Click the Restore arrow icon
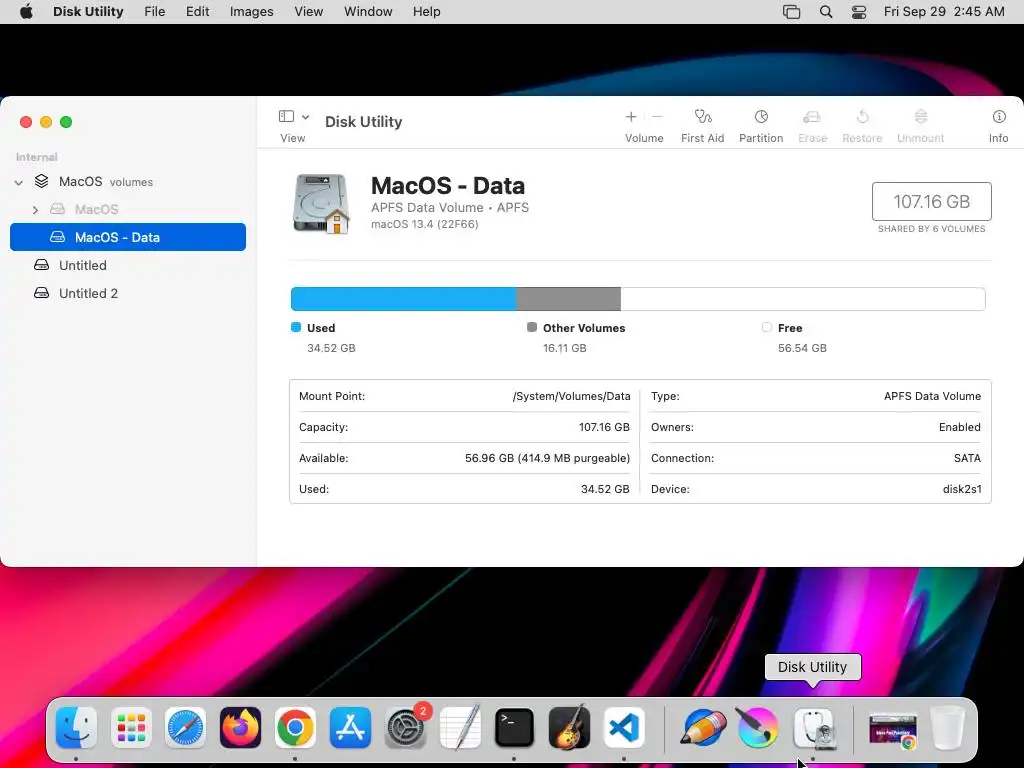The image size is (1024, 768). (x=862, y=117)
